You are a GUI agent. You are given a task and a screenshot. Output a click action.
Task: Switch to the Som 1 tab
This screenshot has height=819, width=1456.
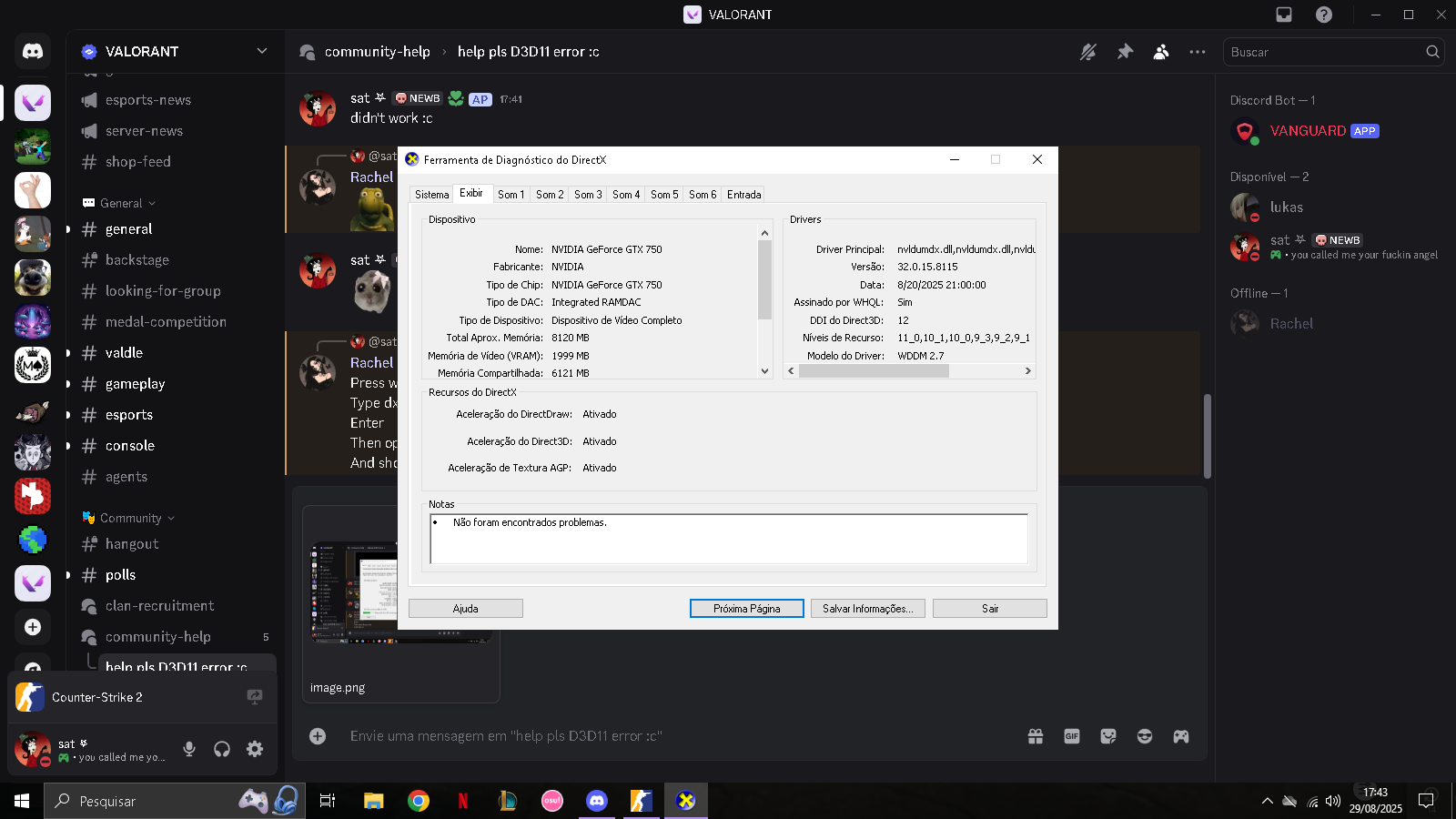tap(511, 195)
